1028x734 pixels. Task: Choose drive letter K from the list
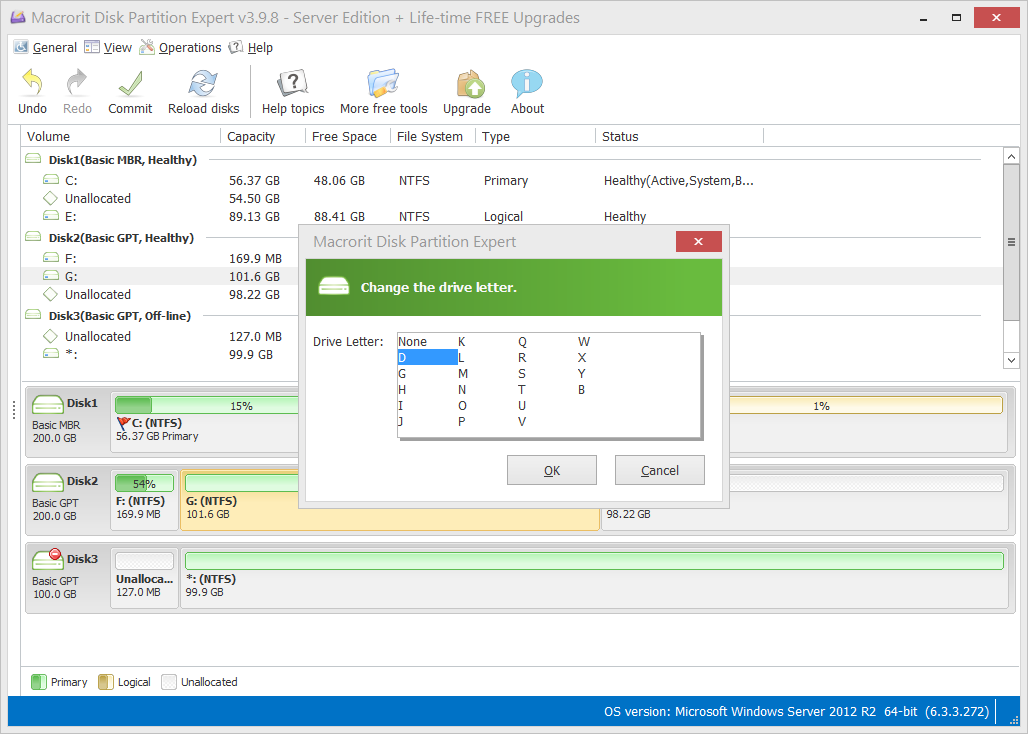(461, 341)
